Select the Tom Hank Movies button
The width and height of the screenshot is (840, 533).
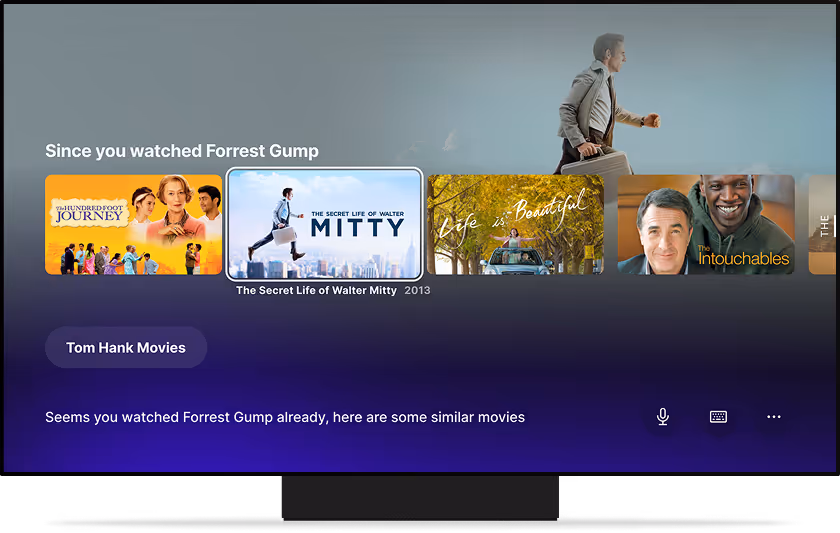click(x=126, y=347)
